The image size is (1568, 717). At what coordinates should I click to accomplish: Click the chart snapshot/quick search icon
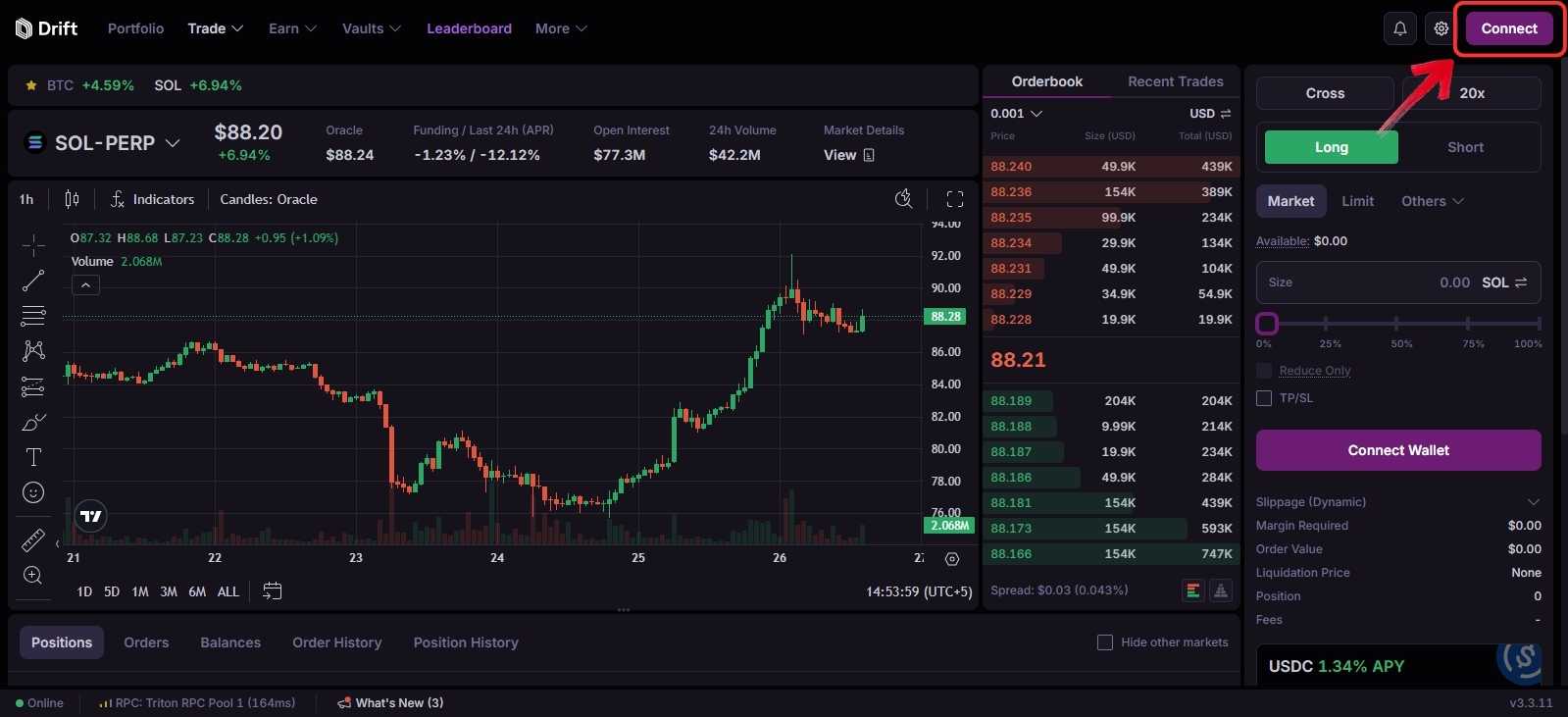[904, 199]
